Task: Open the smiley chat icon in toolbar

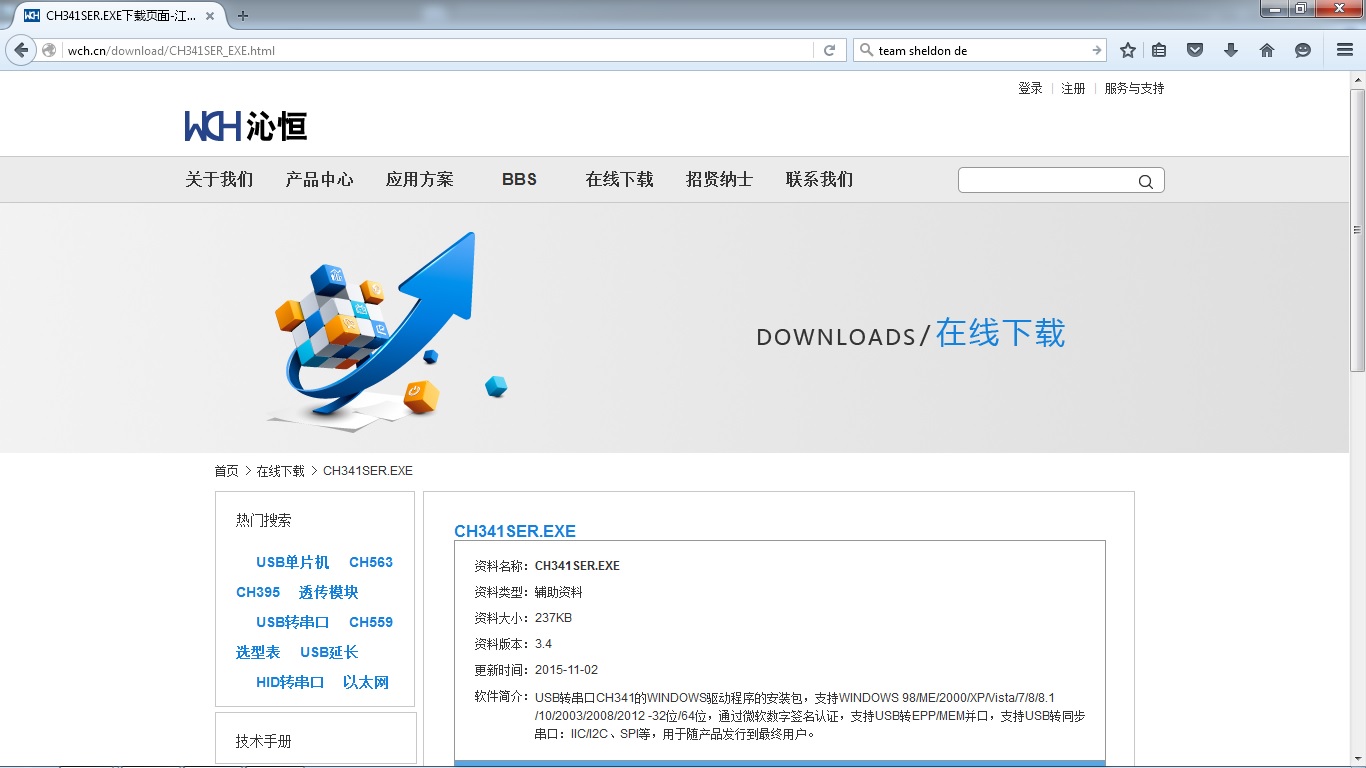Action: click(x=1303, y=50)
